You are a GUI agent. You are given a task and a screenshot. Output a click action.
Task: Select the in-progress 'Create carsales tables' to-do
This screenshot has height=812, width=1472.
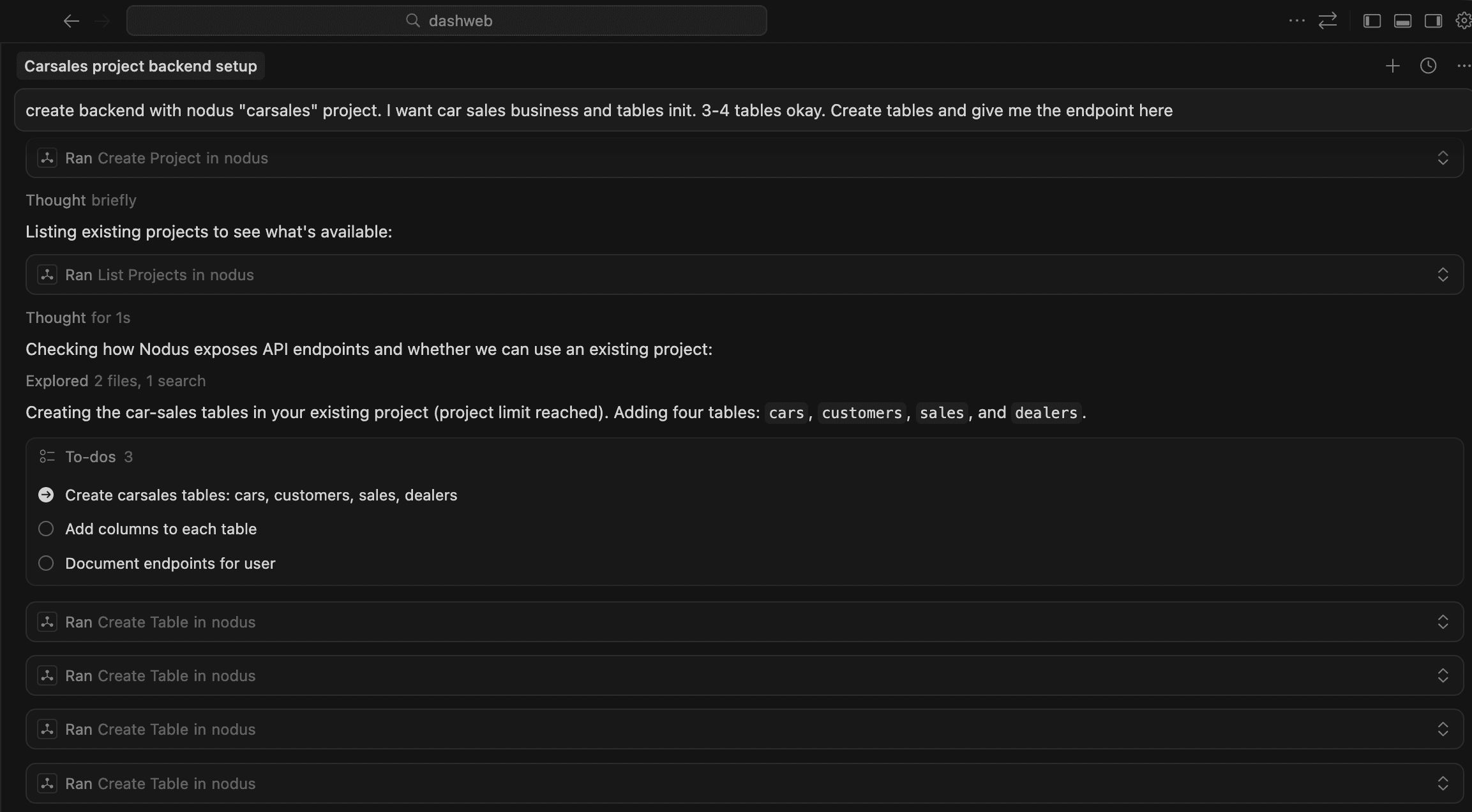pyautogui.click(x=45, y=494)
